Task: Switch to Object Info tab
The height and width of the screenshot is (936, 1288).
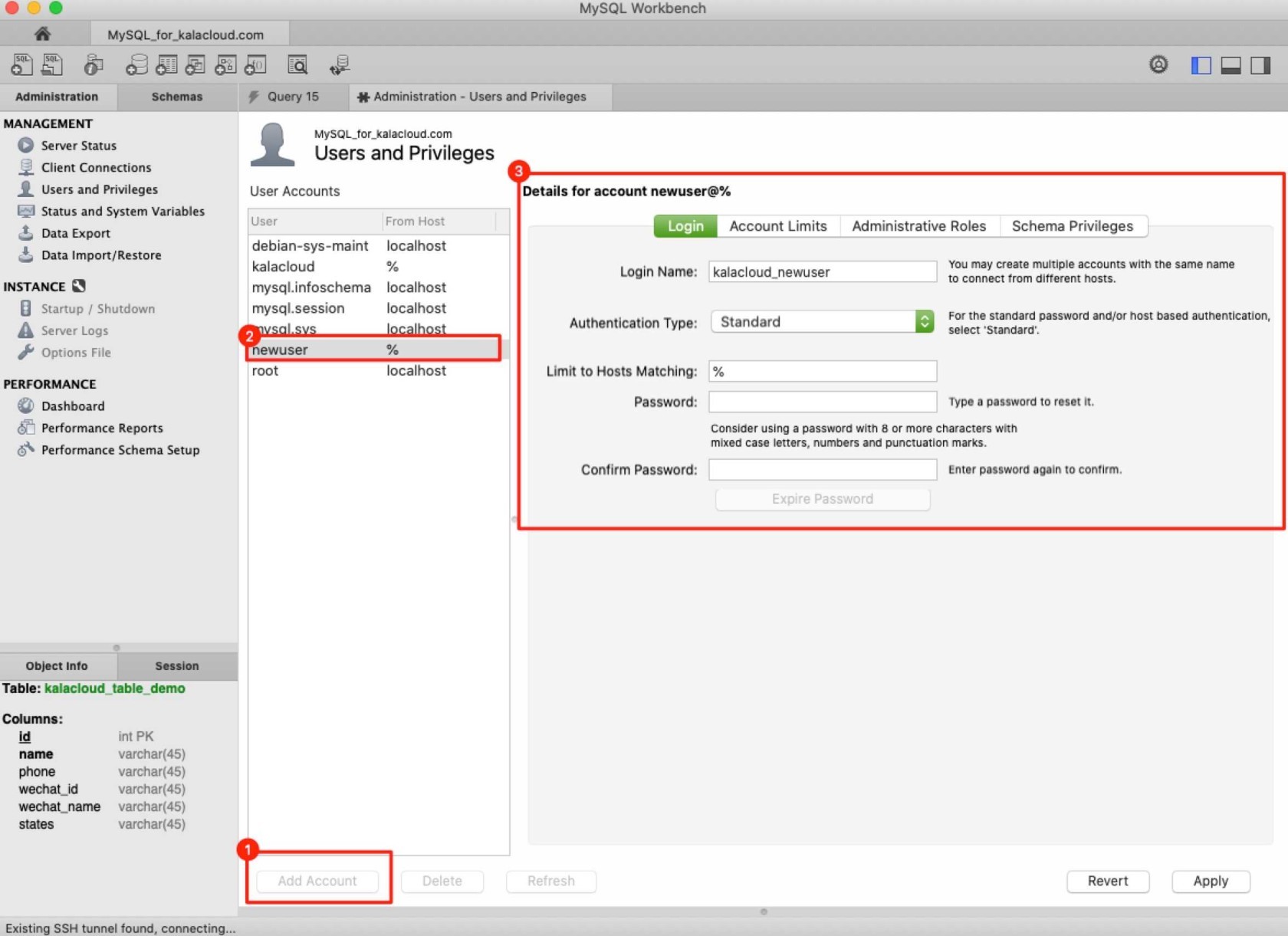Action: [x=57, y=666]
